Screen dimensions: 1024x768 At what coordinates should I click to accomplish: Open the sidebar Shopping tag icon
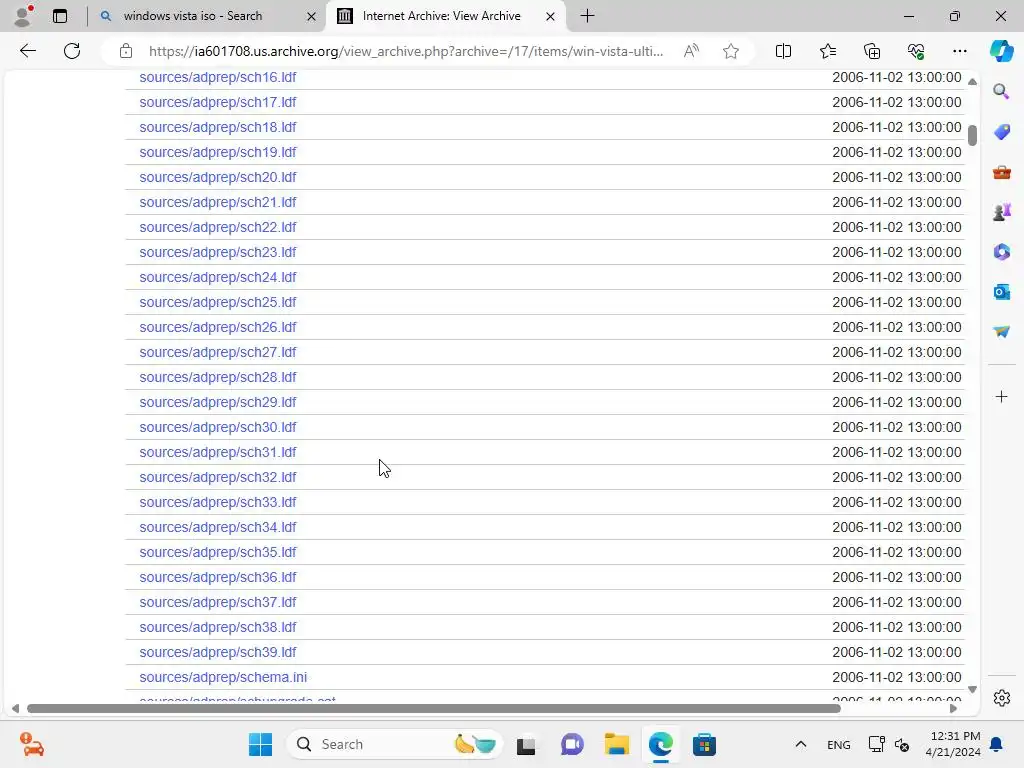coord(1001,132)
